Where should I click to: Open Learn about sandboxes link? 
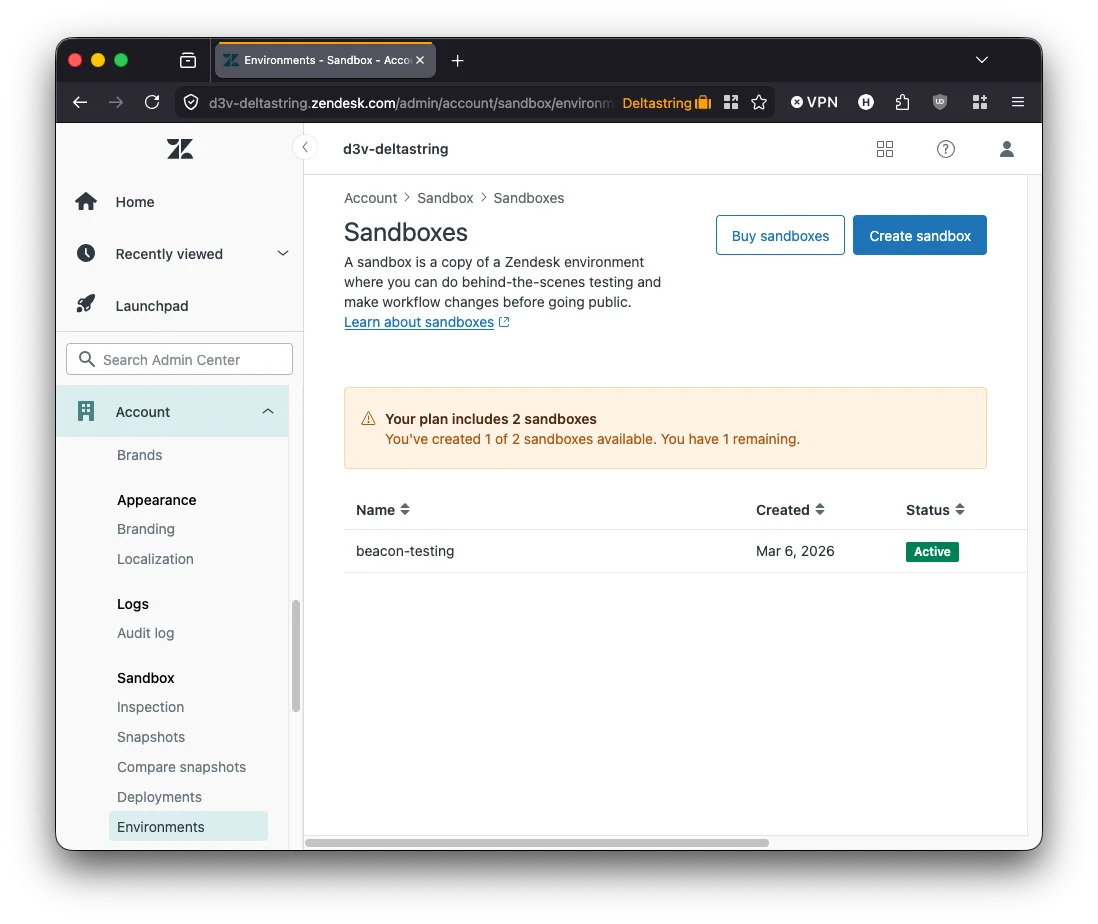(x=419, y=322)
